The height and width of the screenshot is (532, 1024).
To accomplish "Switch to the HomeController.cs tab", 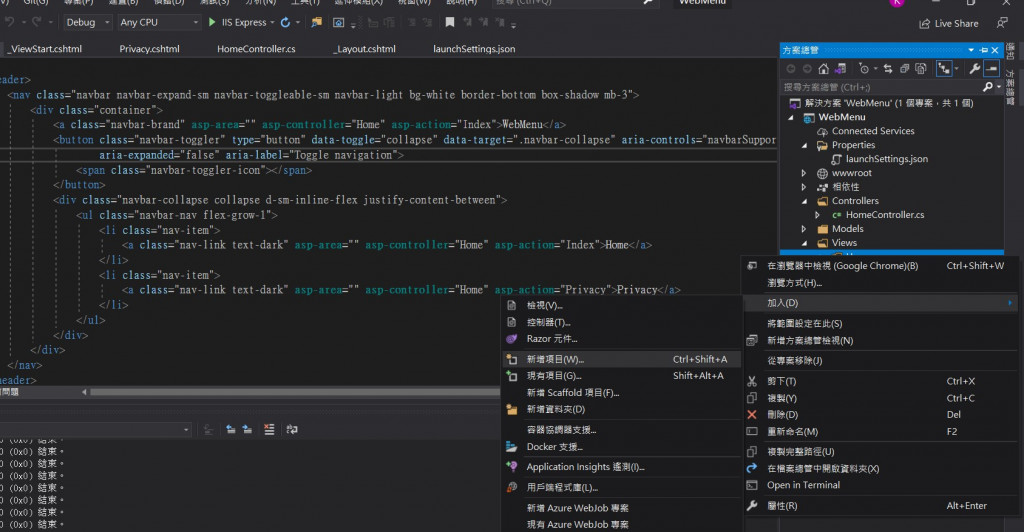I will point(256,49).
